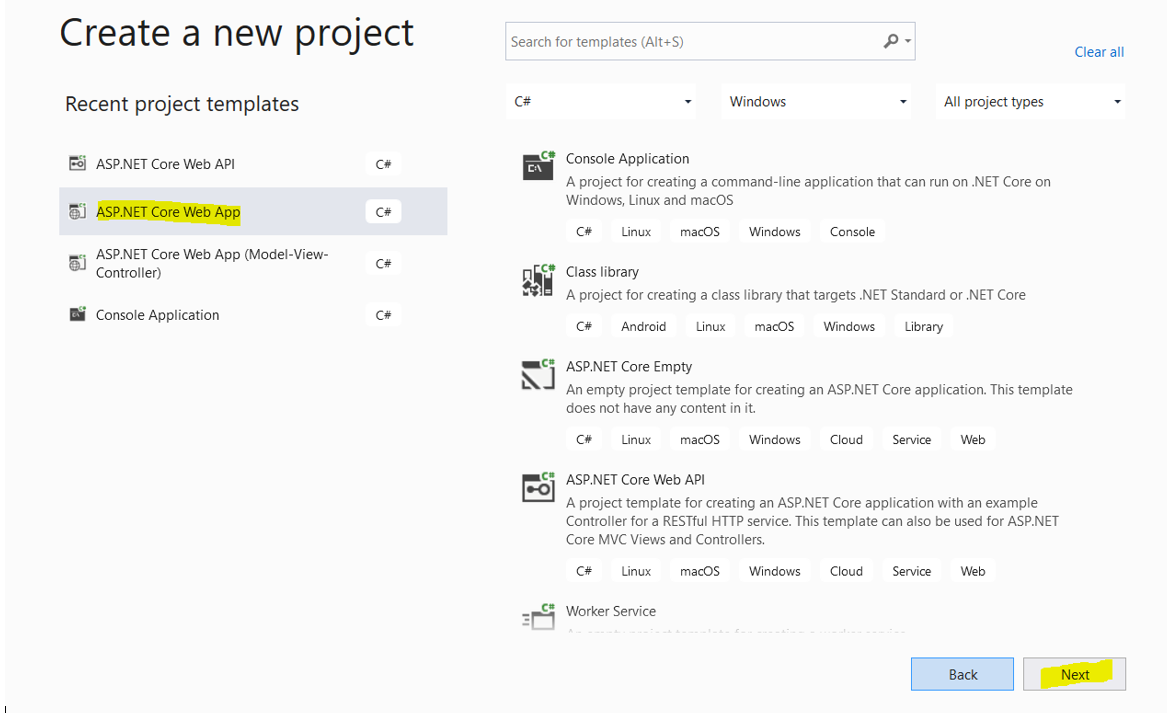1167x713 pixels.
Task: Select ASP.NET Core Web API title in template list
Action: pos(635,479)
